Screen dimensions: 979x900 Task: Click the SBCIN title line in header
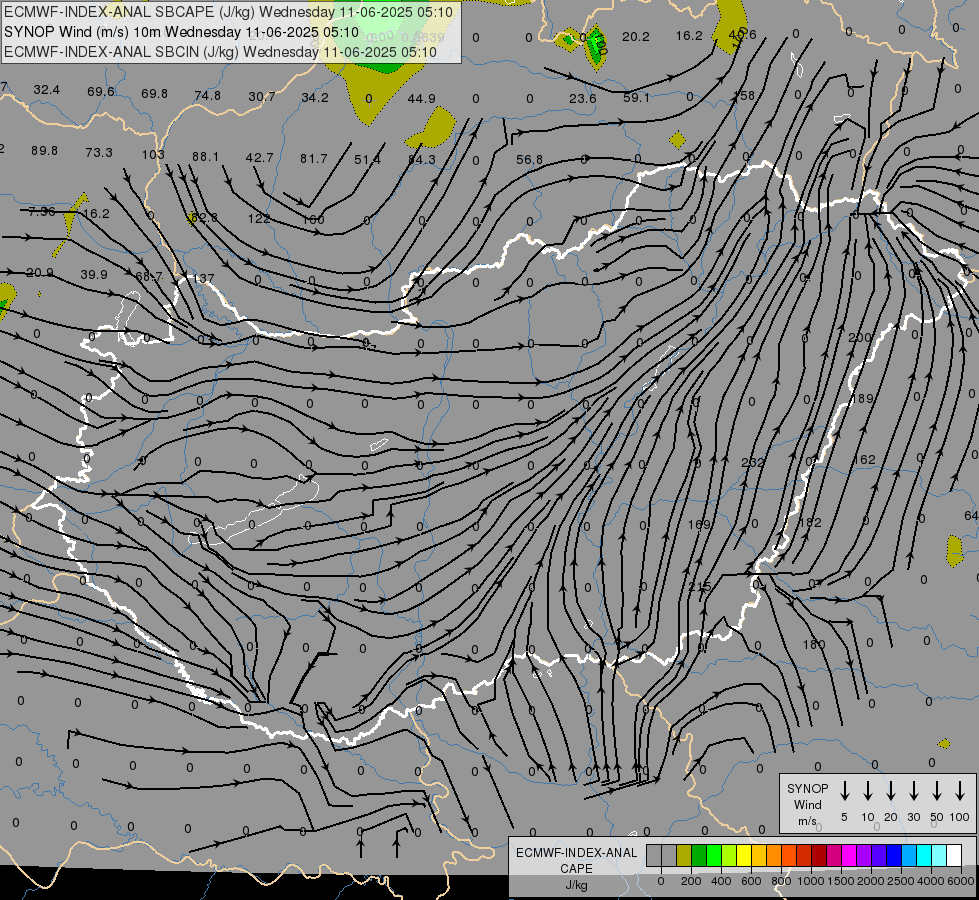click(x=220, y=52)
